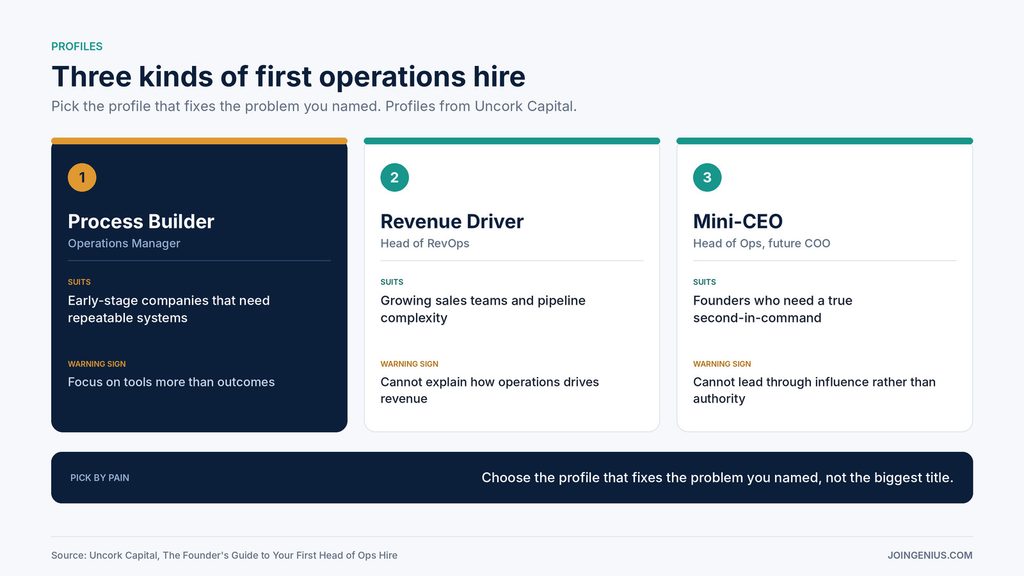Click the SUITS label in Process Builder card

pos(79,282)
